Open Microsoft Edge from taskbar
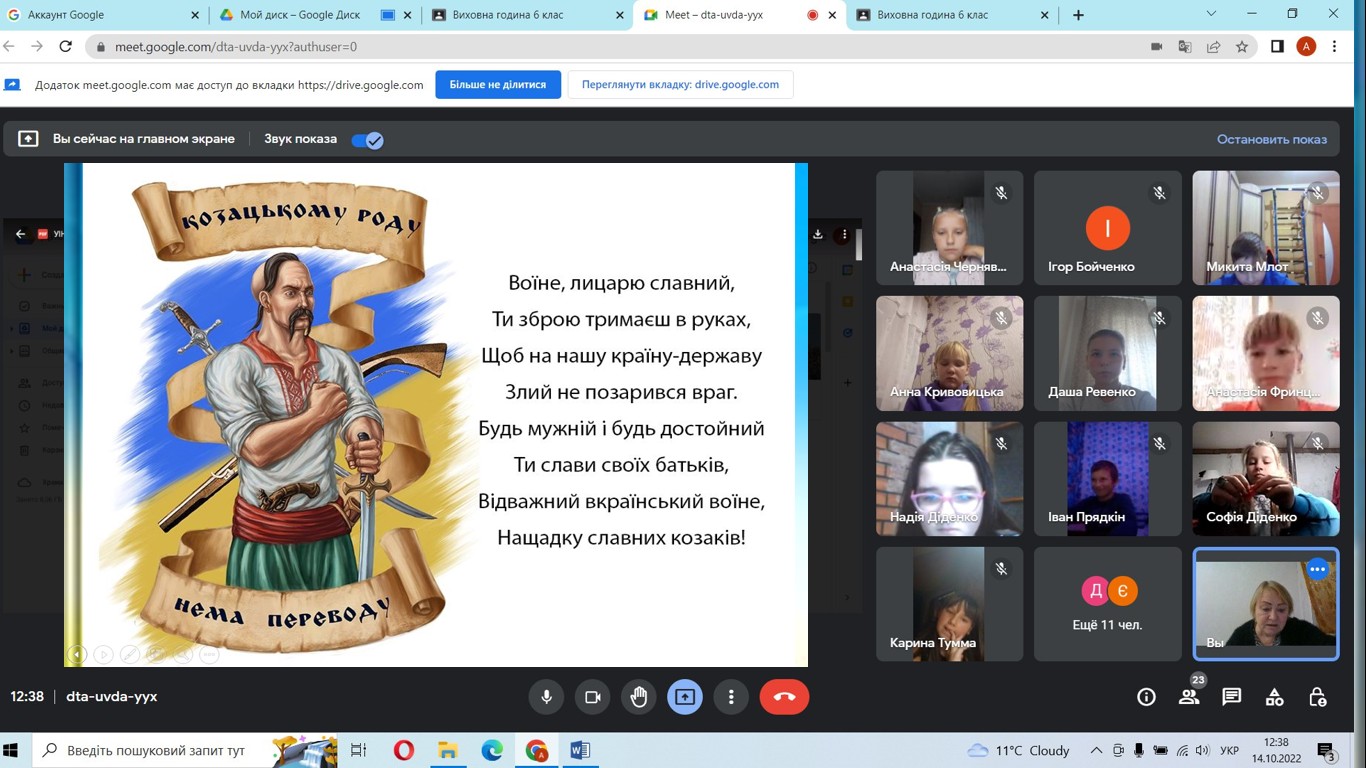 pyautogui.click(x=492, y=750)
